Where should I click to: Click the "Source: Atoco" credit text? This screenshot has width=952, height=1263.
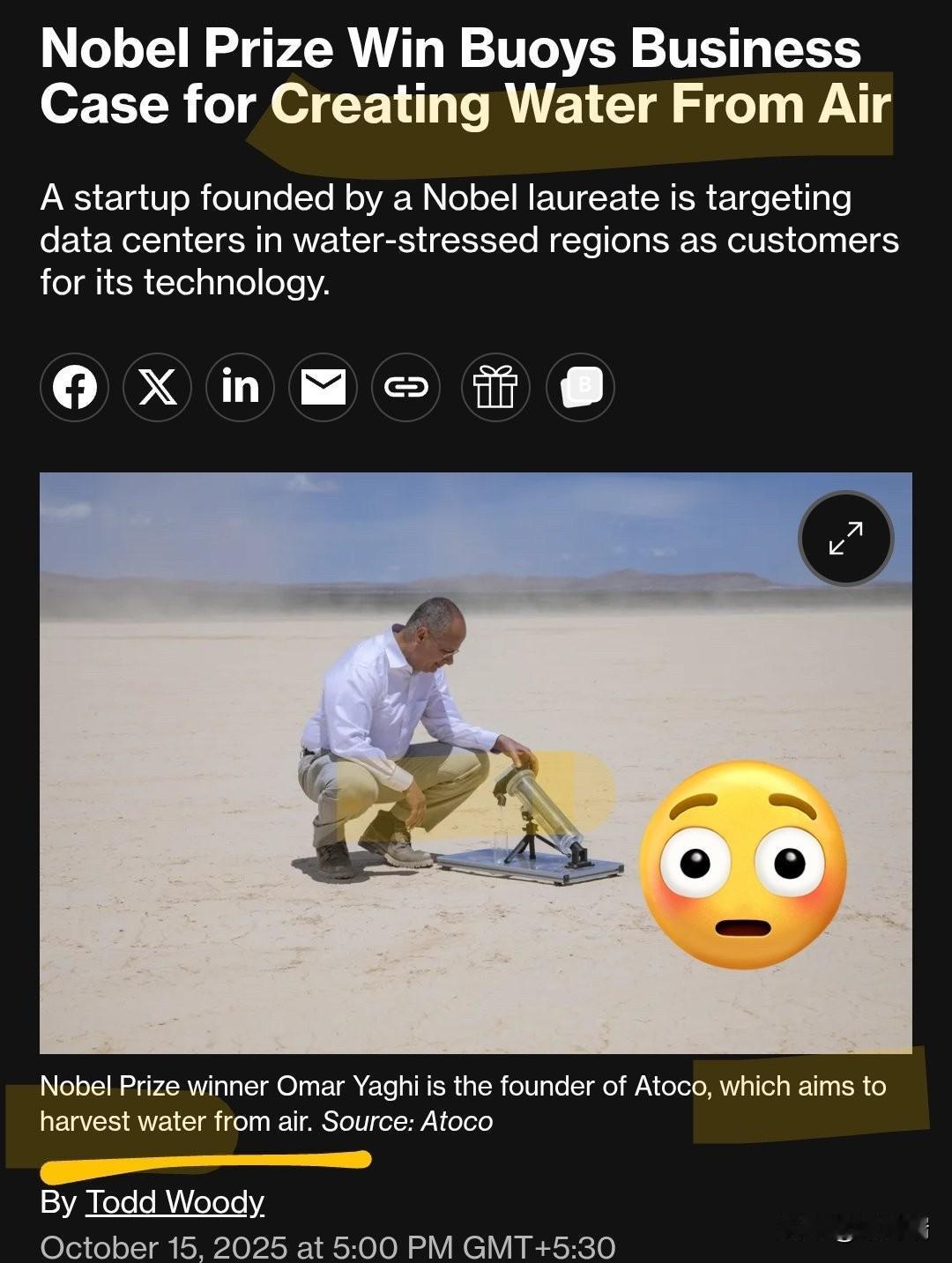tap(407, 1121)
